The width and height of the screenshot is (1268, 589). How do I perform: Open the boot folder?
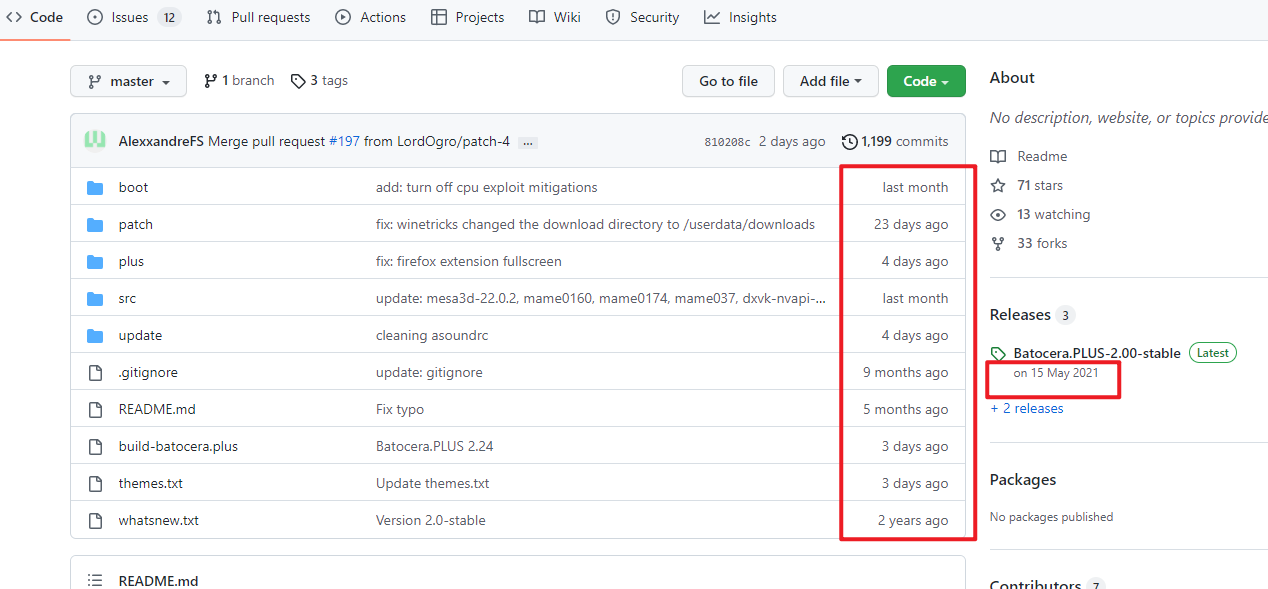(133, 187)
